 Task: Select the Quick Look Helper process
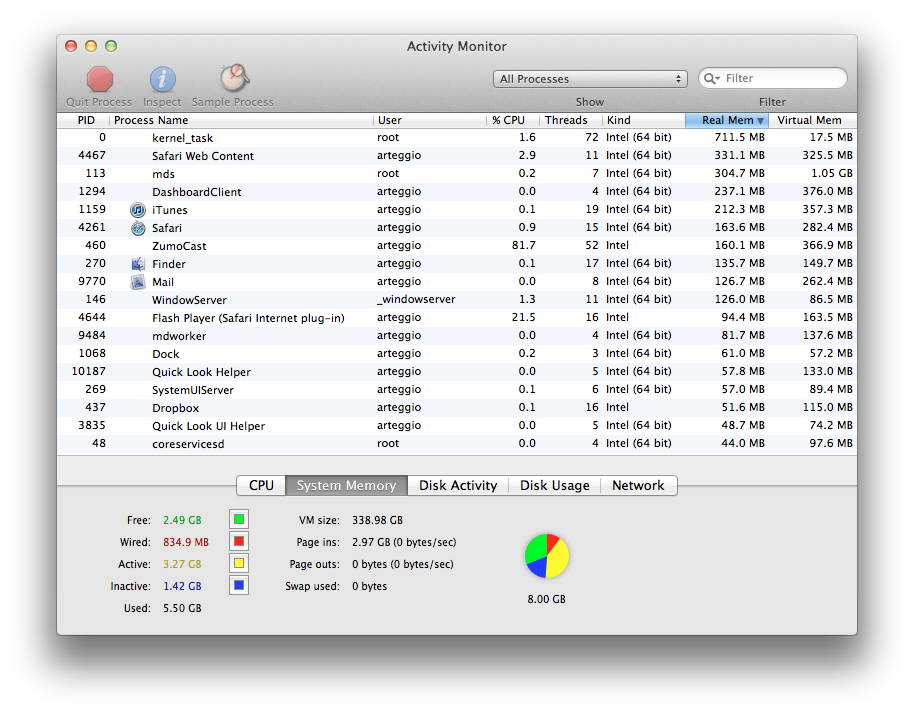(457, 372)
